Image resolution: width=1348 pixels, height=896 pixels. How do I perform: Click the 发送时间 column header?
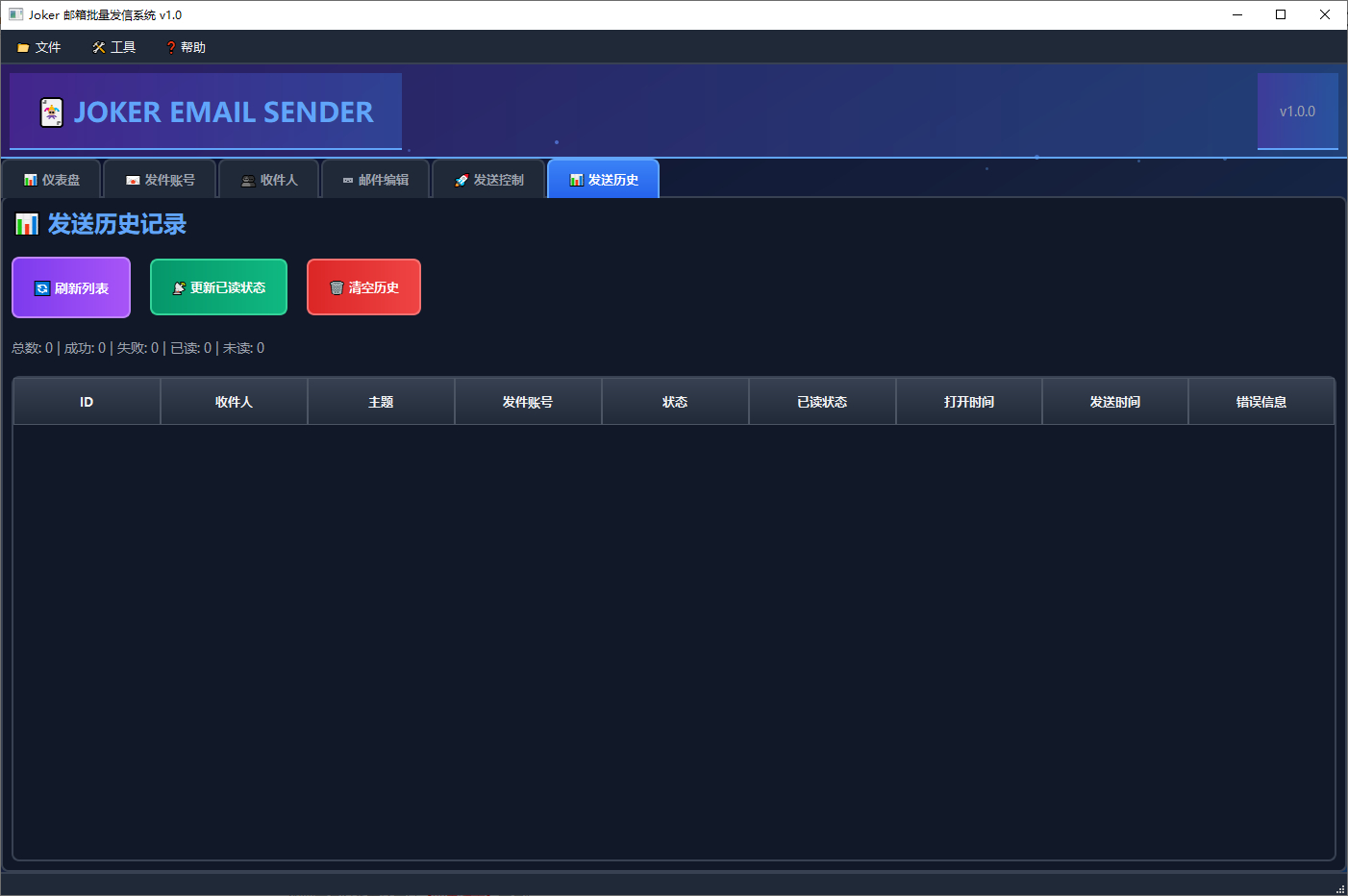pos(1115,402)
